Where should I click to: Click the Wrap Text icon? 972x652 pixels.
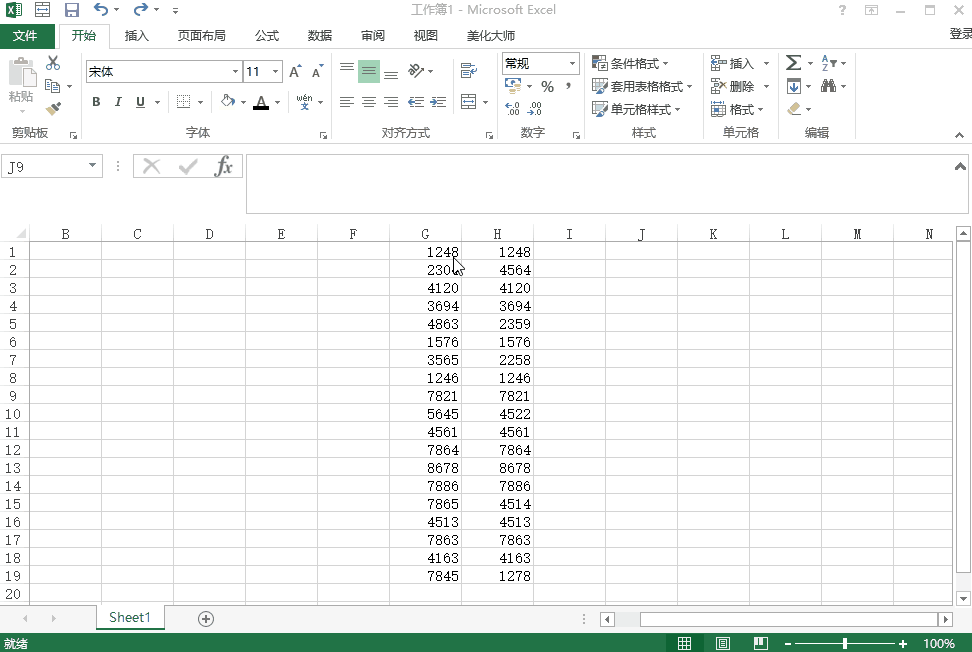pos(469,71)
